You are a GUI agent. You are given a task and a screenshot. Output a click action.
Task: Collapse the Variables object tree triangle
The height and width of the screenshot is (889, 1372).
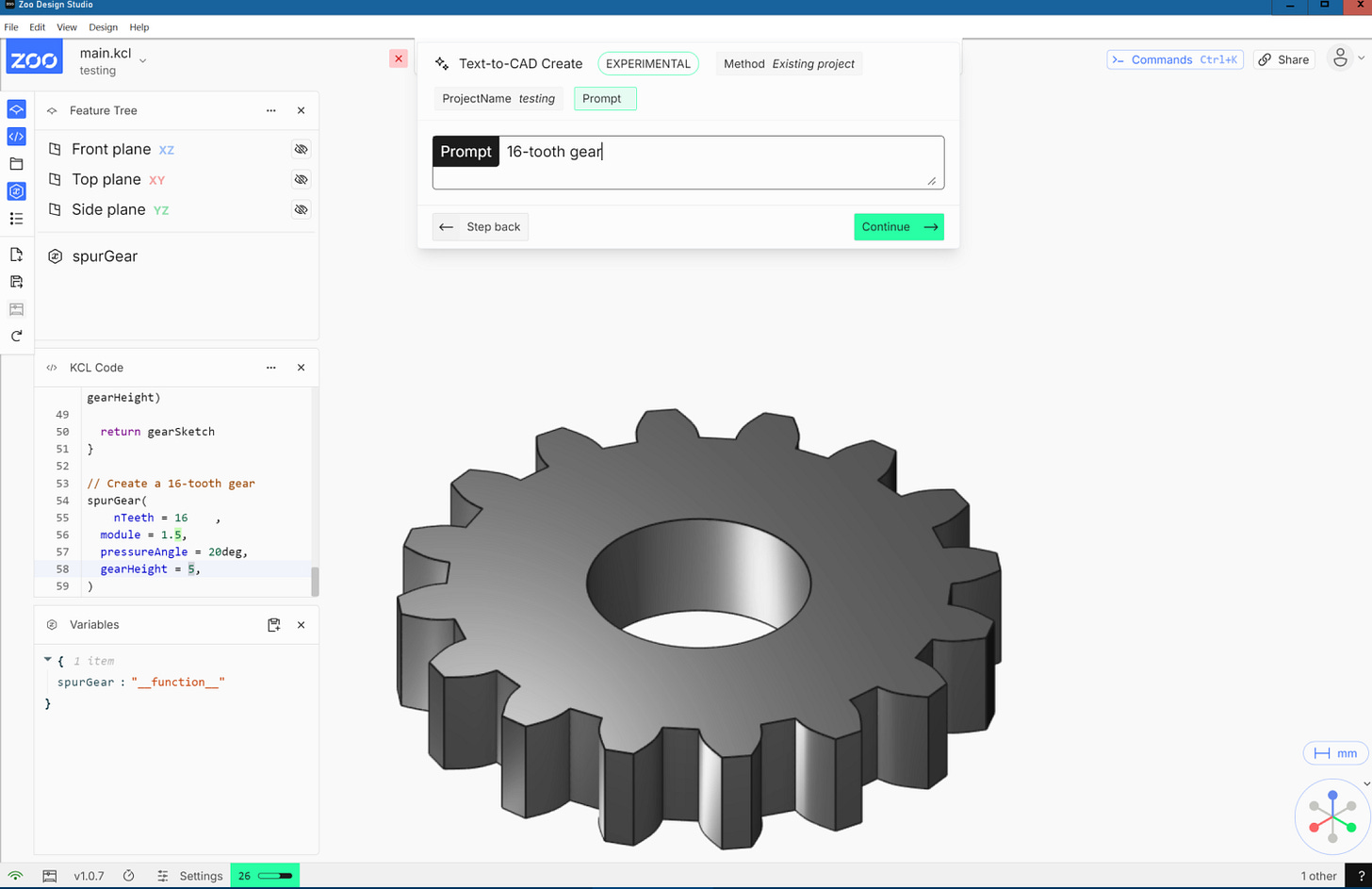pos(48,660)
